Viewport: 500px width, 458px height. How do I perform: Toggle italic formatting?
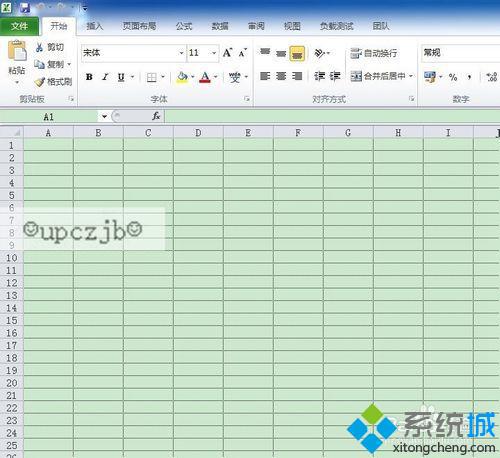click(105, 77)
